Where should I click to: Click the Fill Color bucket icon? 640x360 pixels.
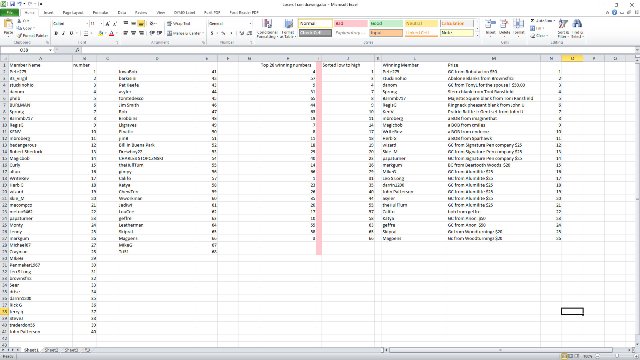point(100,33)
